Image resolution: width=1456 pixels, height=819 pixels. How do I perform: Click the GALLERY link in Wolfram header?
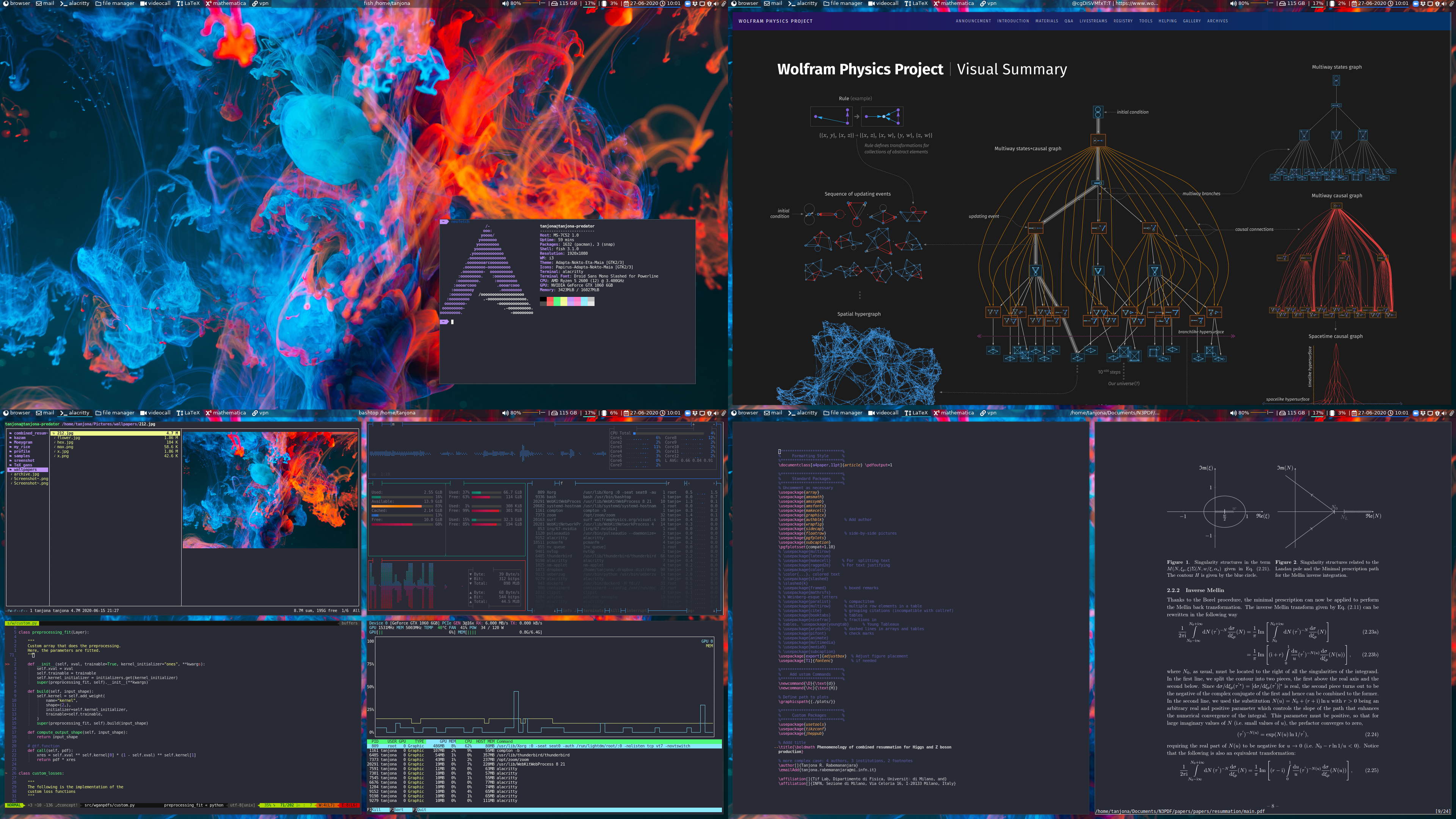click(x=1191, y=21)
